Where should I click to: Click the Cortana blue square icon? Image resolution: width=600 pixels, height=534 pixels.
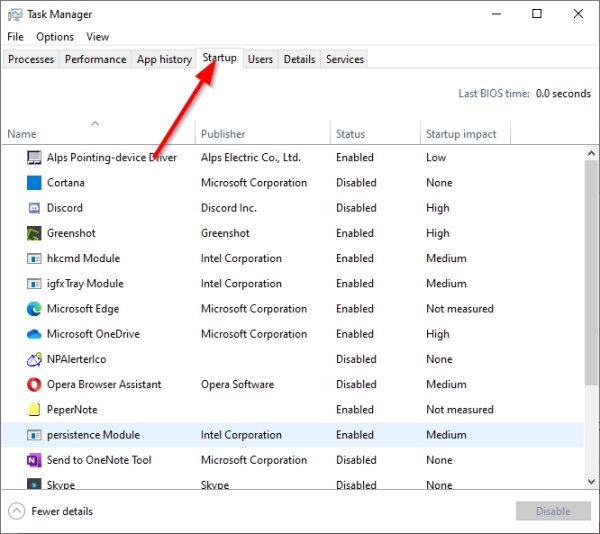[x=34, y=182]
